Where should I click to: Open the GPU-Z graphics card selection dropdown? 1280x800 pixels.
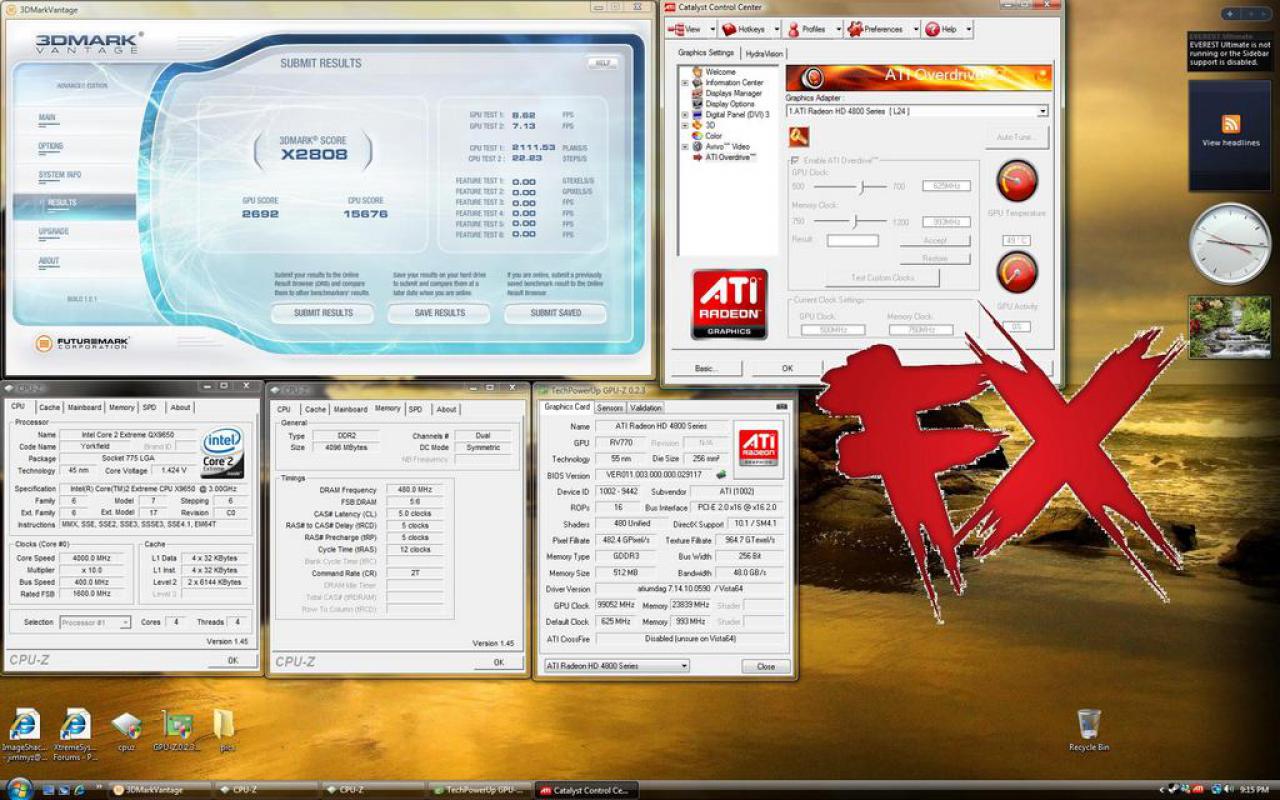pos(616,666)
